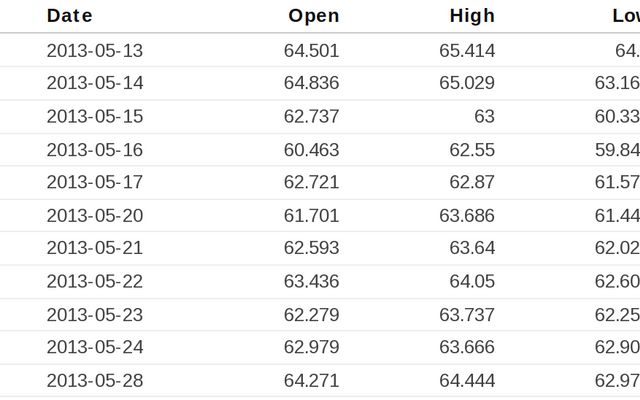Click the Open value 64.501

pos(311,50)
